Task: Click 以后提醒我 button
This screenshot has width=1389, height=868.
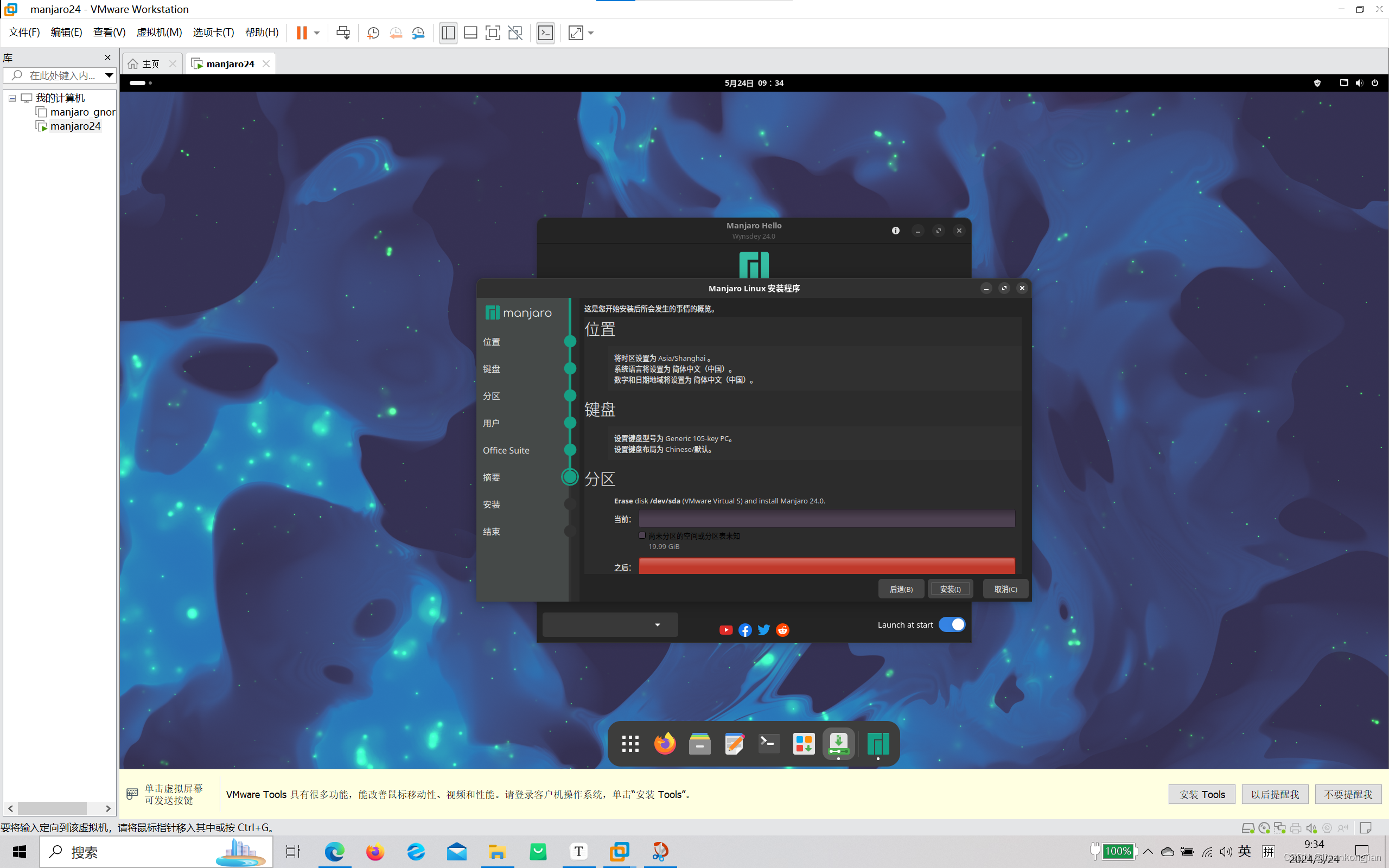Action: (1275, 794)
